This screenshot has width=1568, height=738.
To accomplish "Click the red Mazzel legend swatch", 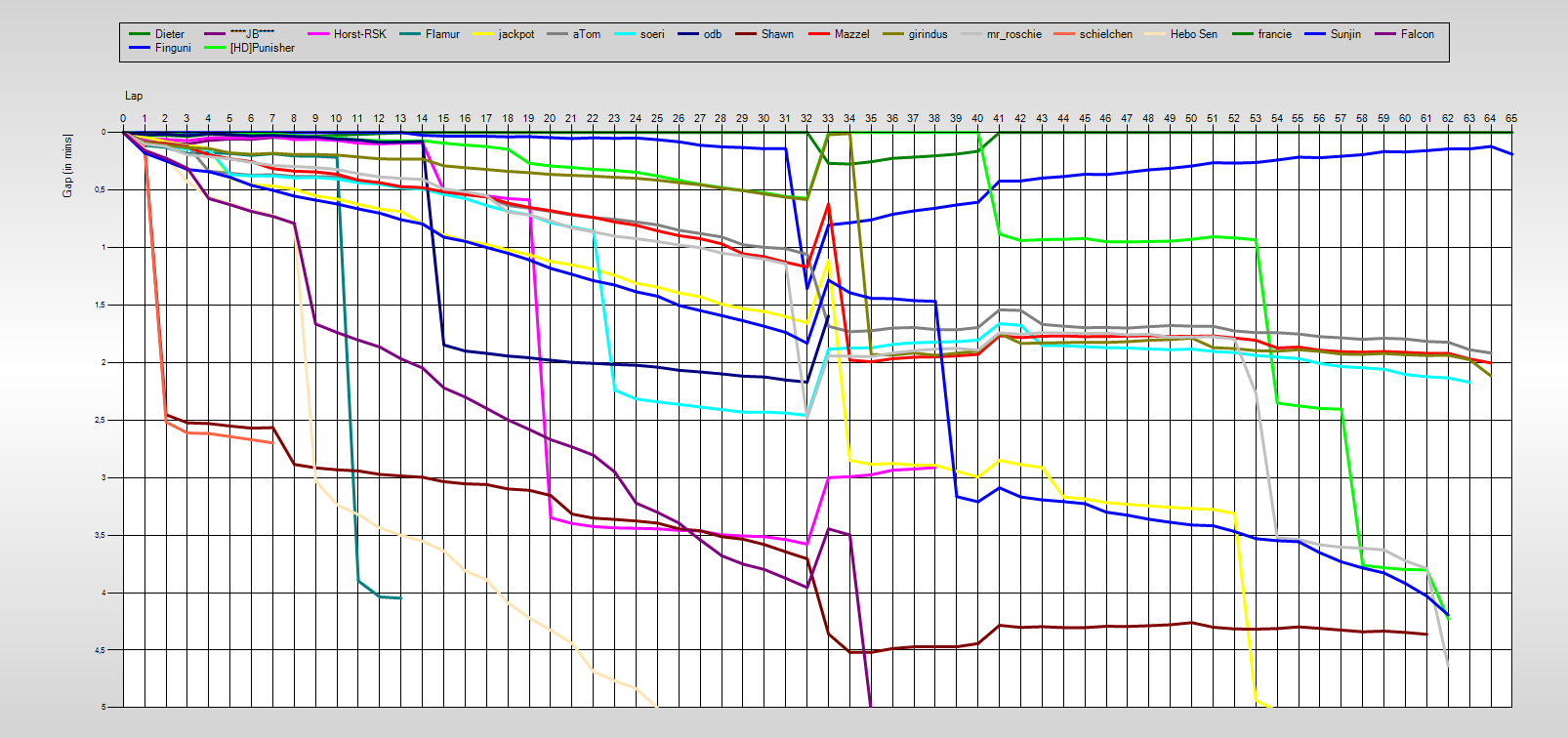I will click(819, 34).
